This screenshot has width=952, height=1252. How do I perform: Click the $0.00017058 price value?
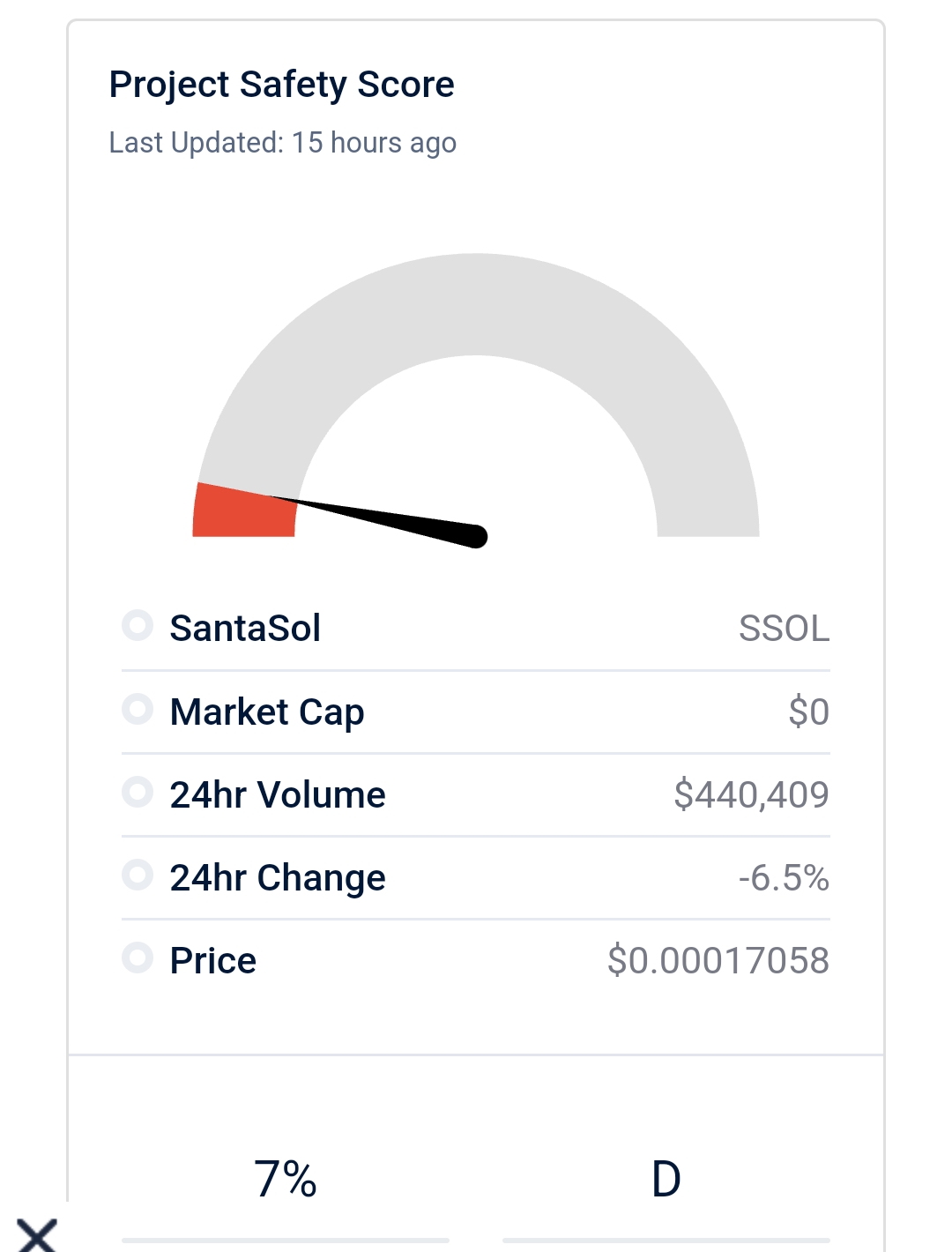[x=718, y=960]
